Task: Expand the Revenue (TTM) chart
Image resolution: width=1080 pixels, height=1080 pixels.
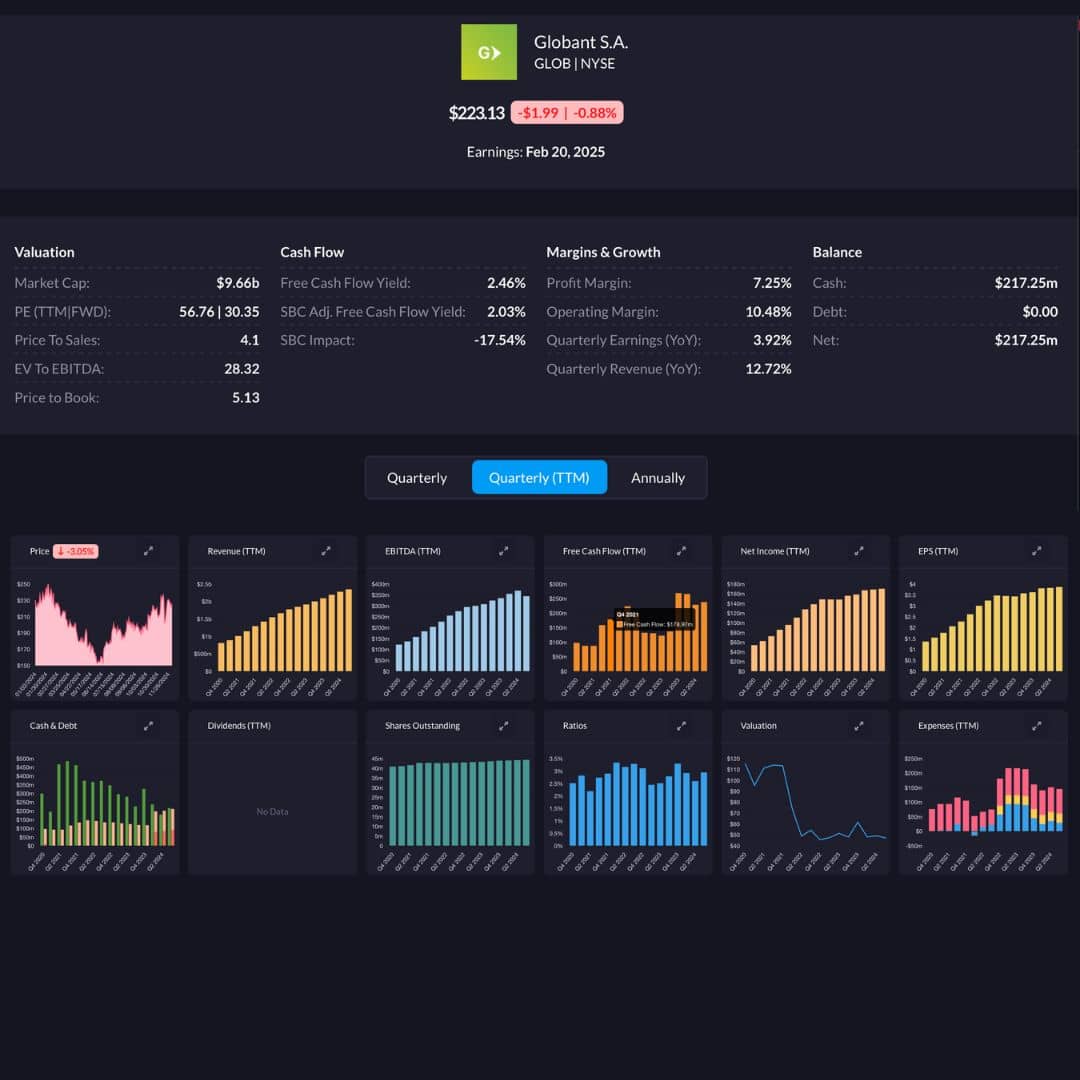Action: (x=326, y=551)
